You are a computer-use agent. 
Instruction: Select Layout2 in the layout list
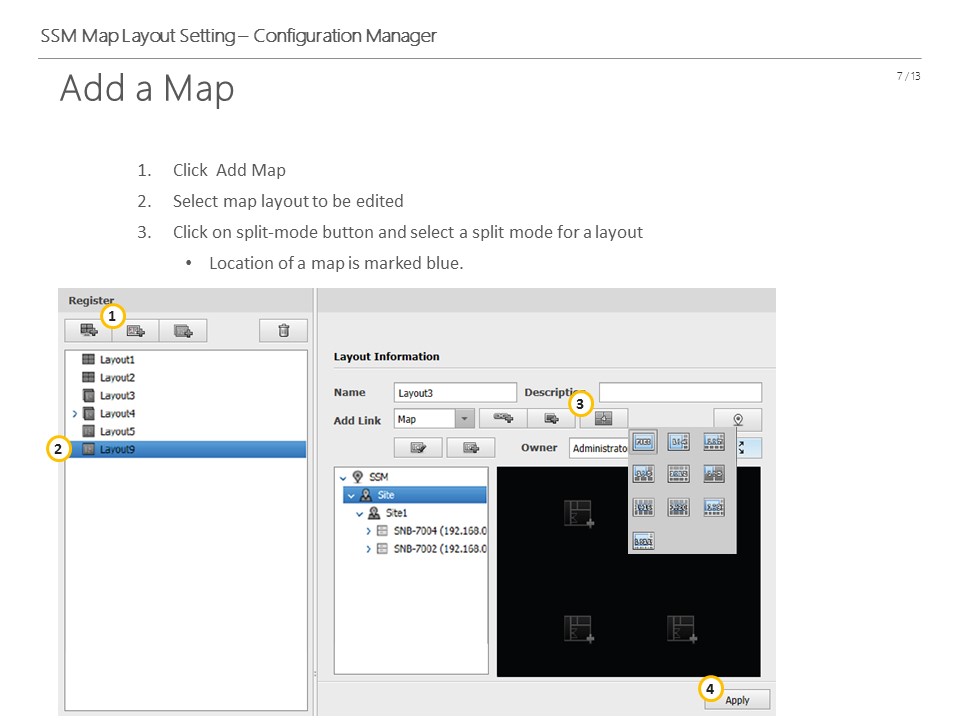click(x=117, y=377)
